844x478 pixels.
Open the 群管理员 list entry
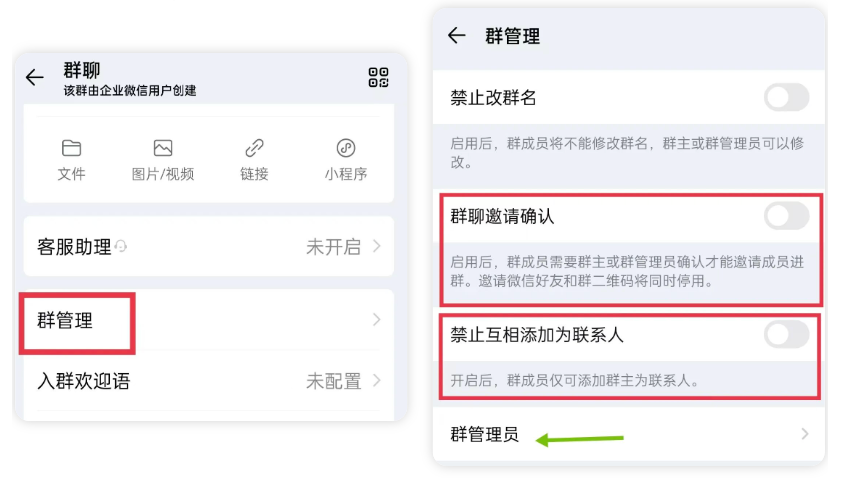point(485,434)
